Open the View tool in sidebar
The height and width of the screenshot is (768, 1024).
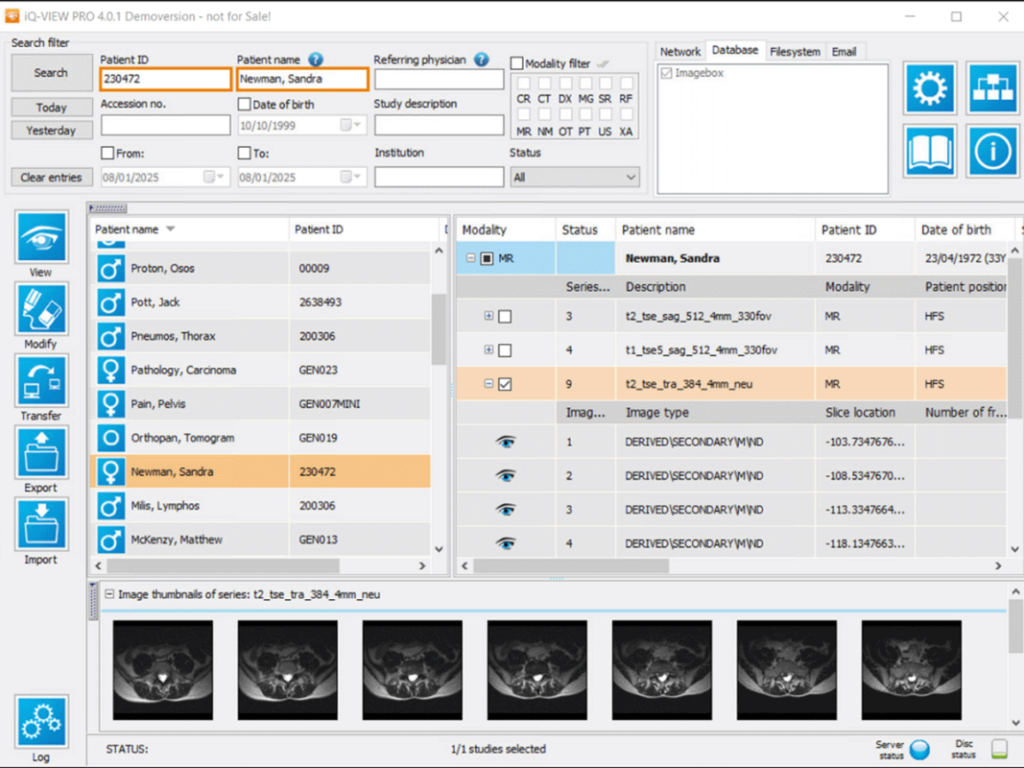point(41,237)
